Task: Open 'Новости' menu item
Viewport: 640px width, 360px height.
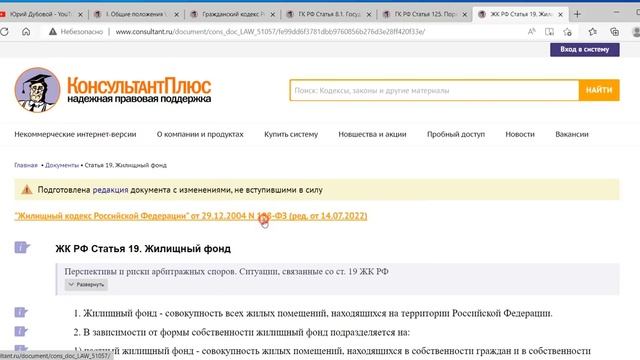Action: point(520,134)
